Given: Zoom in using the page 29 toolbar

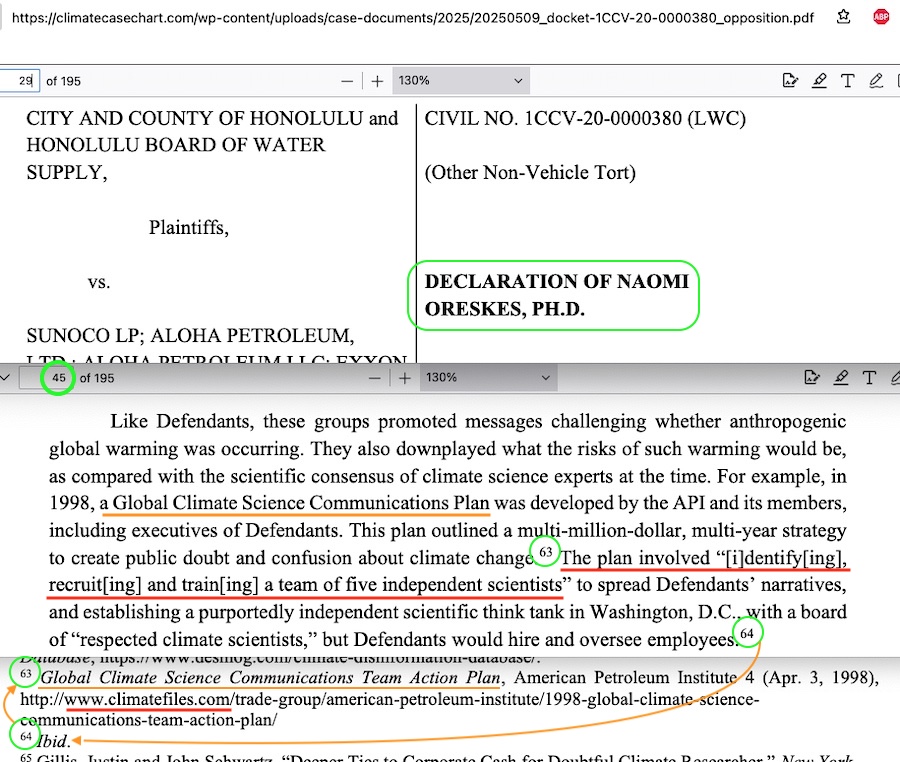Looking at the screenshot, I should [x=377, y=81].
